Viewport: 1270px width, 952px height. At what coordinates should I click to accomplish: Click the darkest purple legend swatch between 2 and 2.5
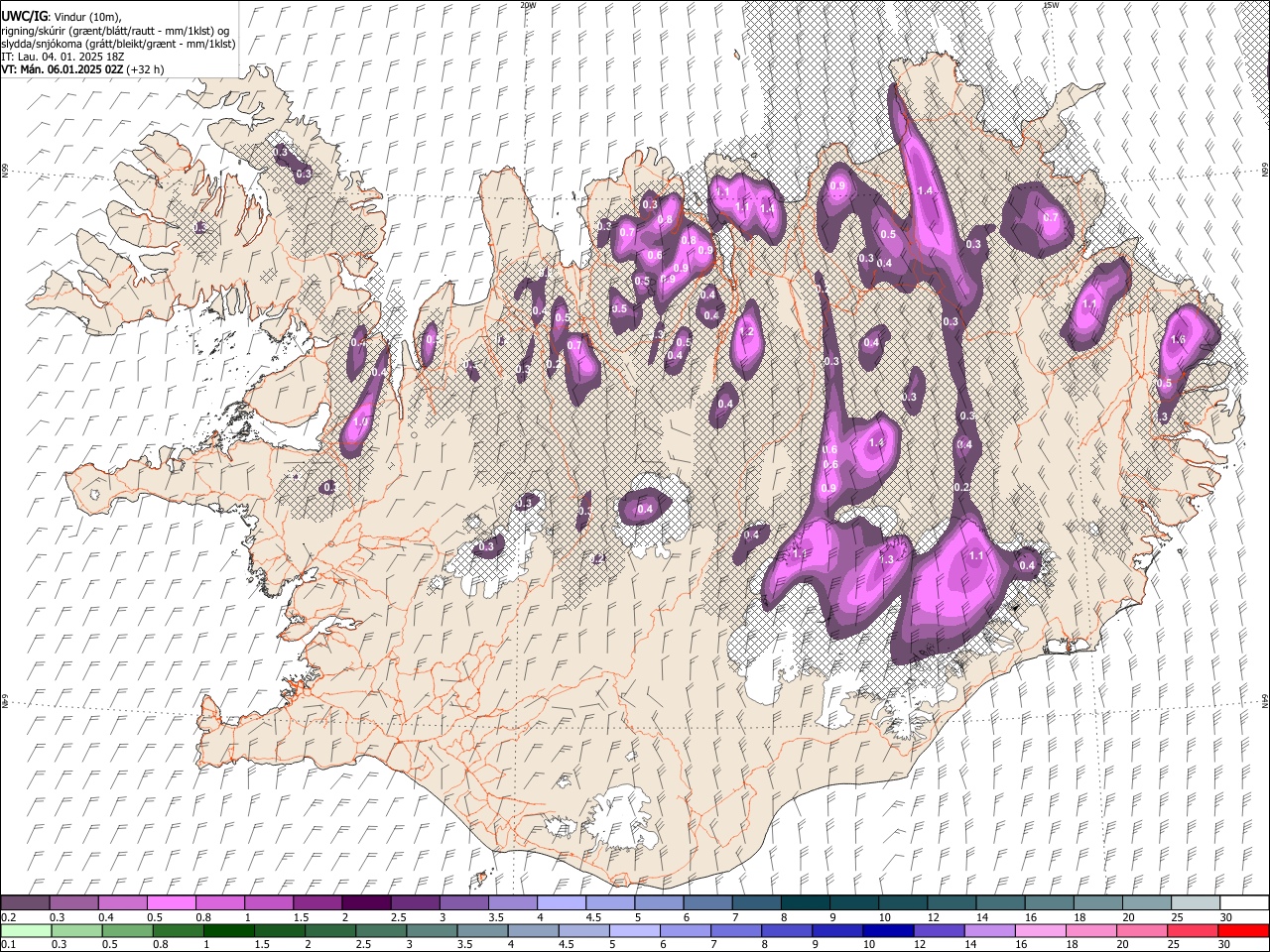pyautogui.click(x=365, y=903)
